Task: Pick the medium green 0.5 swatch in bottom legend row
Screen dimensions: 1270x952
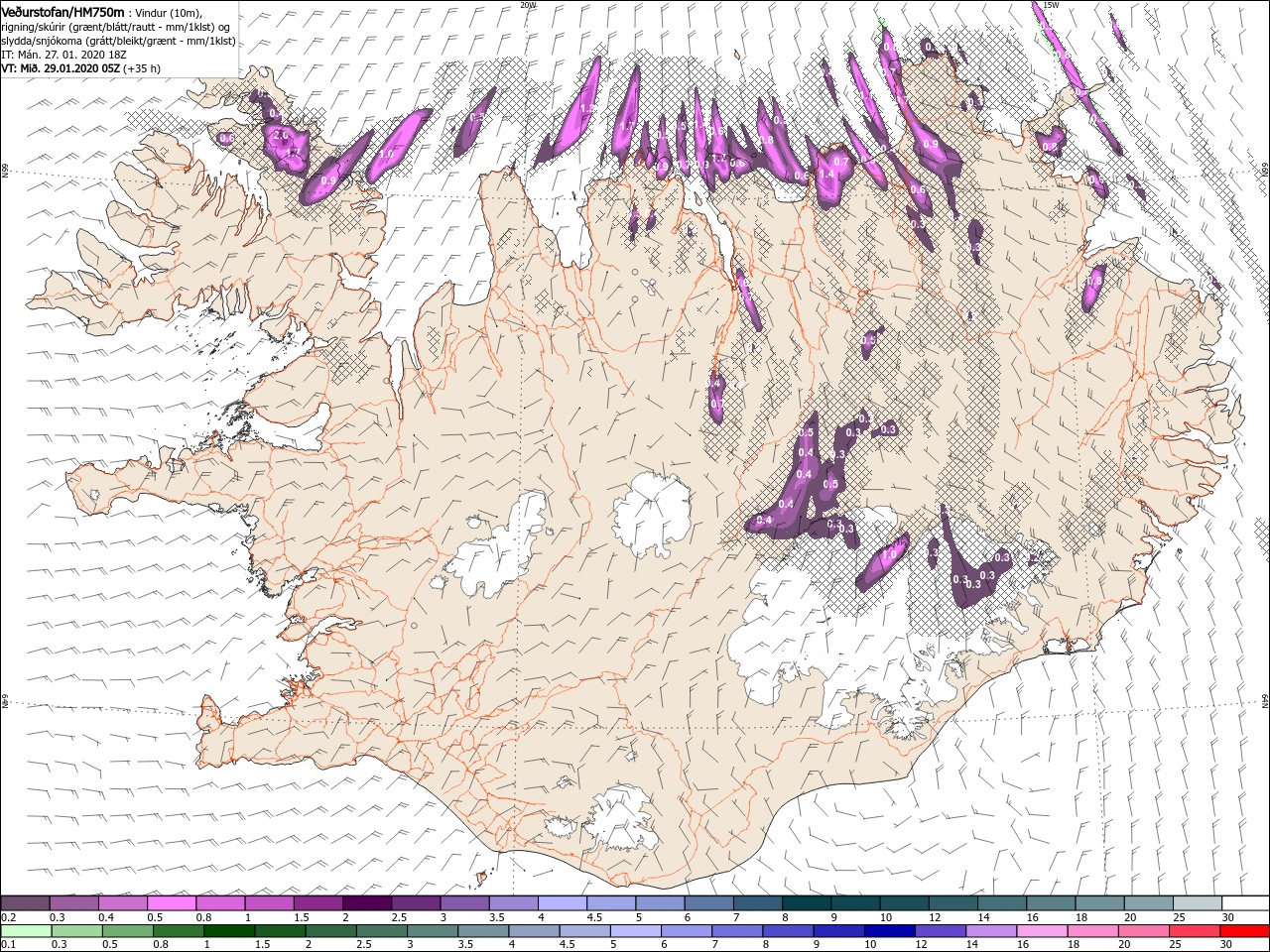Action: 128,931
